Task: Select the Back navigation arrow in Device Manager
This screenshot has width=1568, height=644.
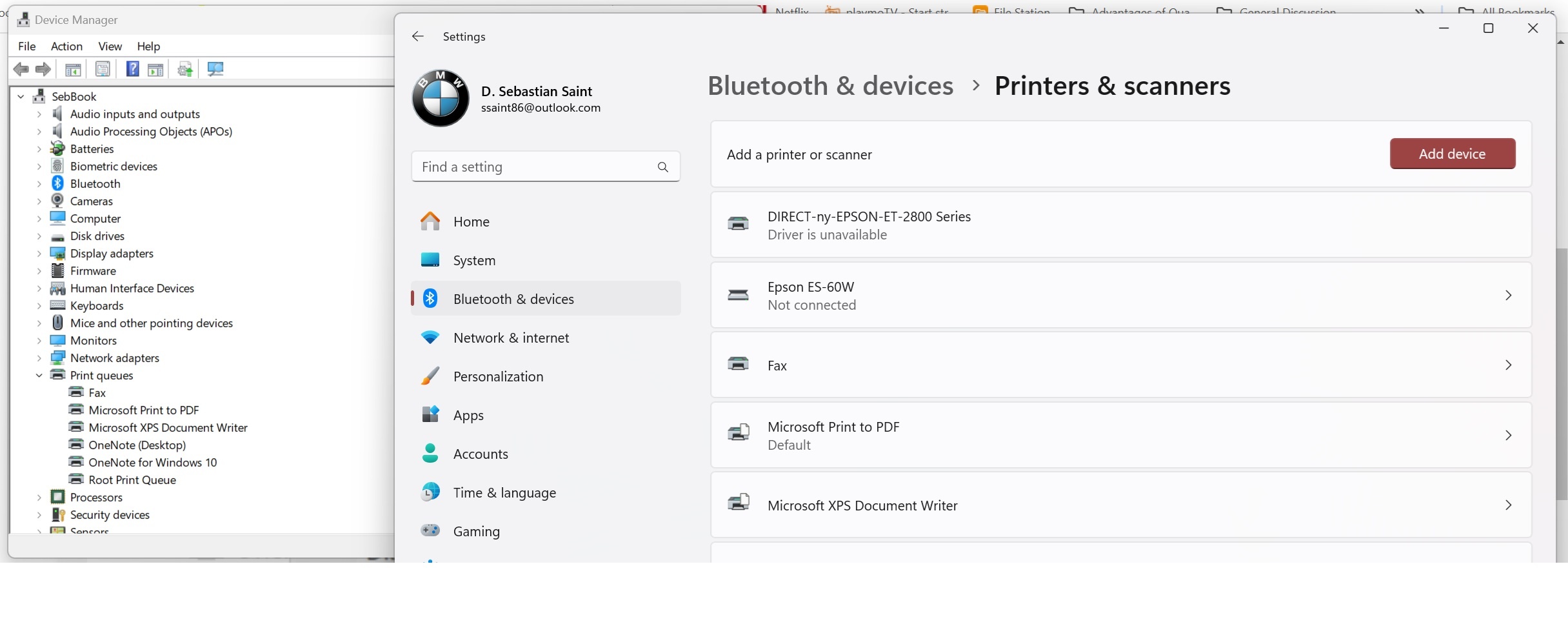Action: pos(21,69)
